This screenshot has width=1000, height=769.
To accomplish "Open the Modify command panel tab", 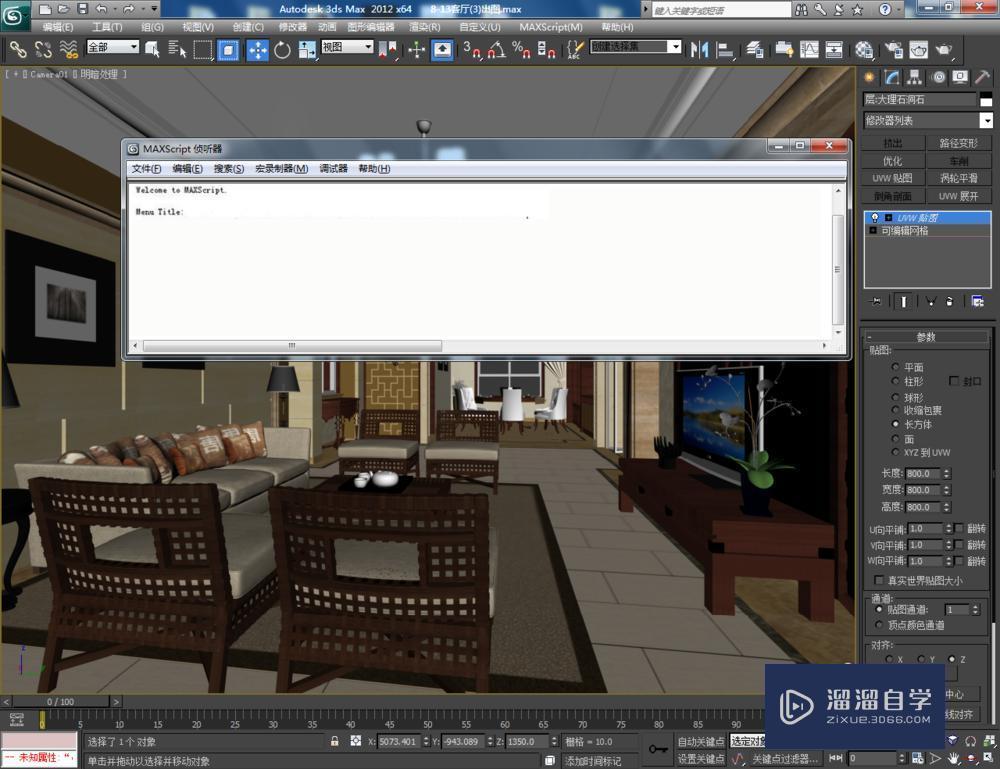I will 892,77.
